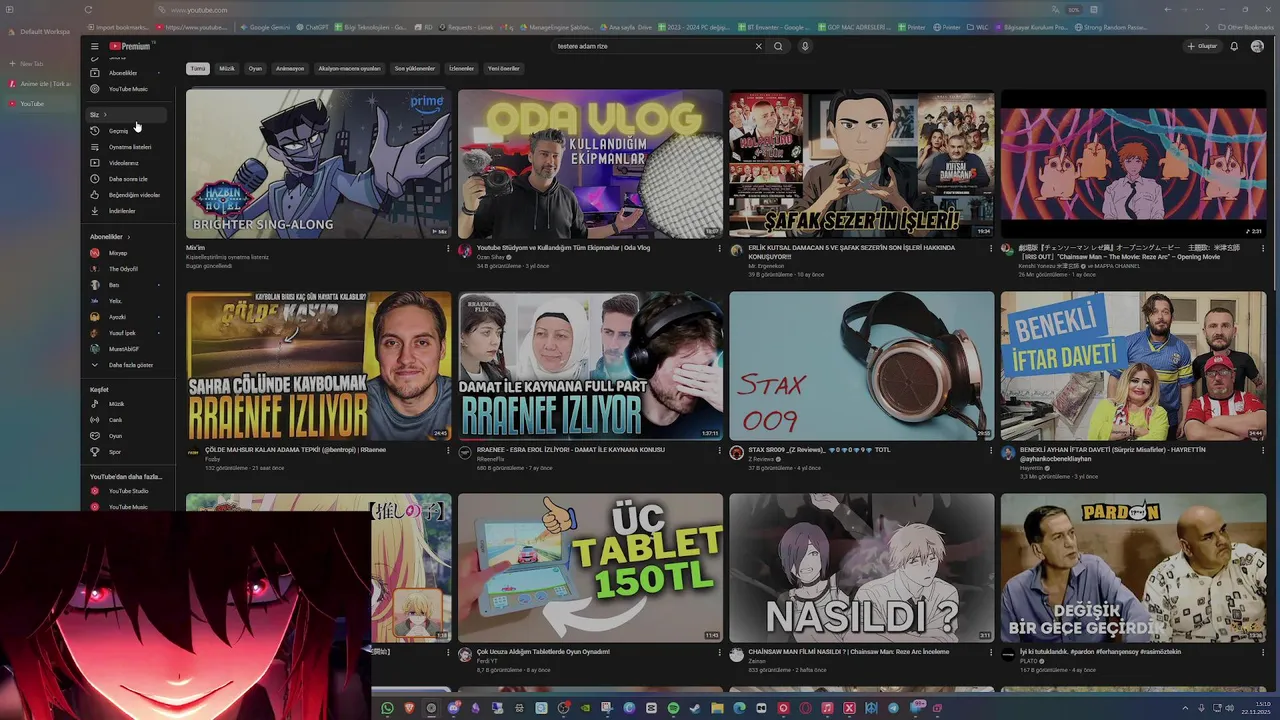This screenshot has width=1280, height=720.
Task: Select the Yeni öneriler filter chip
Action: (504, 69)
